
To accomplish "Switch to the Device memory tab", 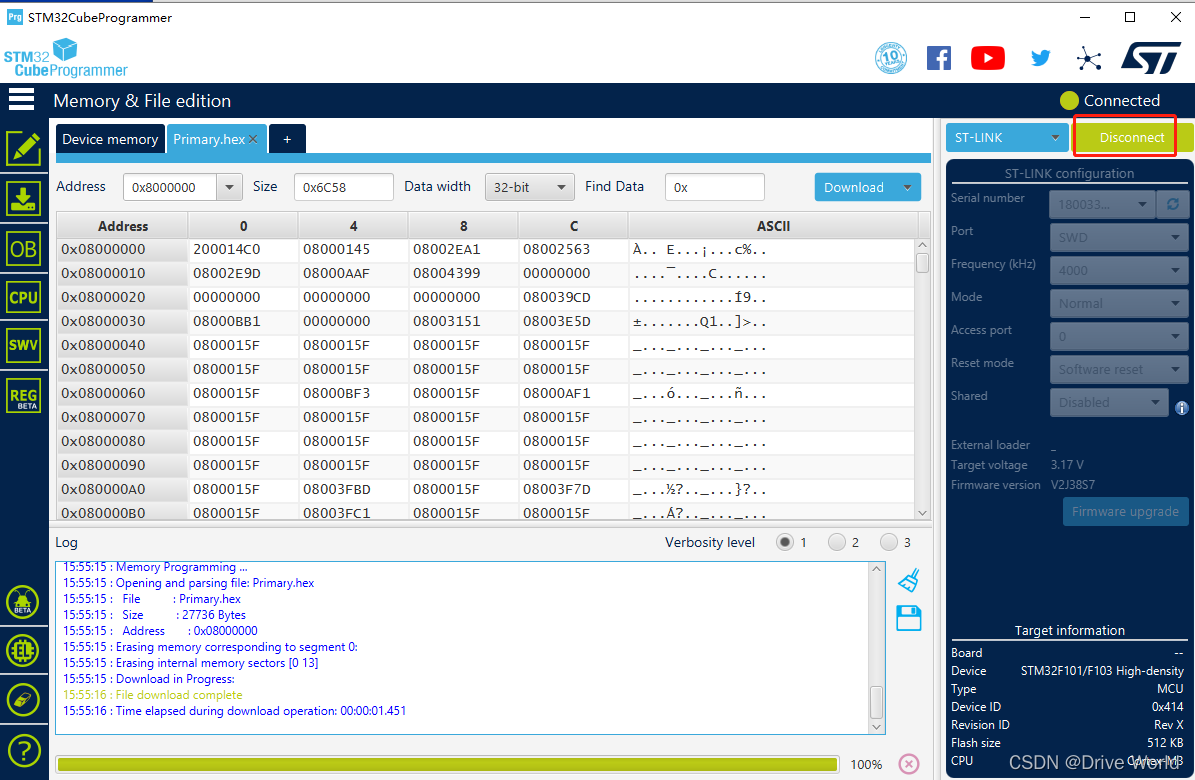I will click(110, 140).
